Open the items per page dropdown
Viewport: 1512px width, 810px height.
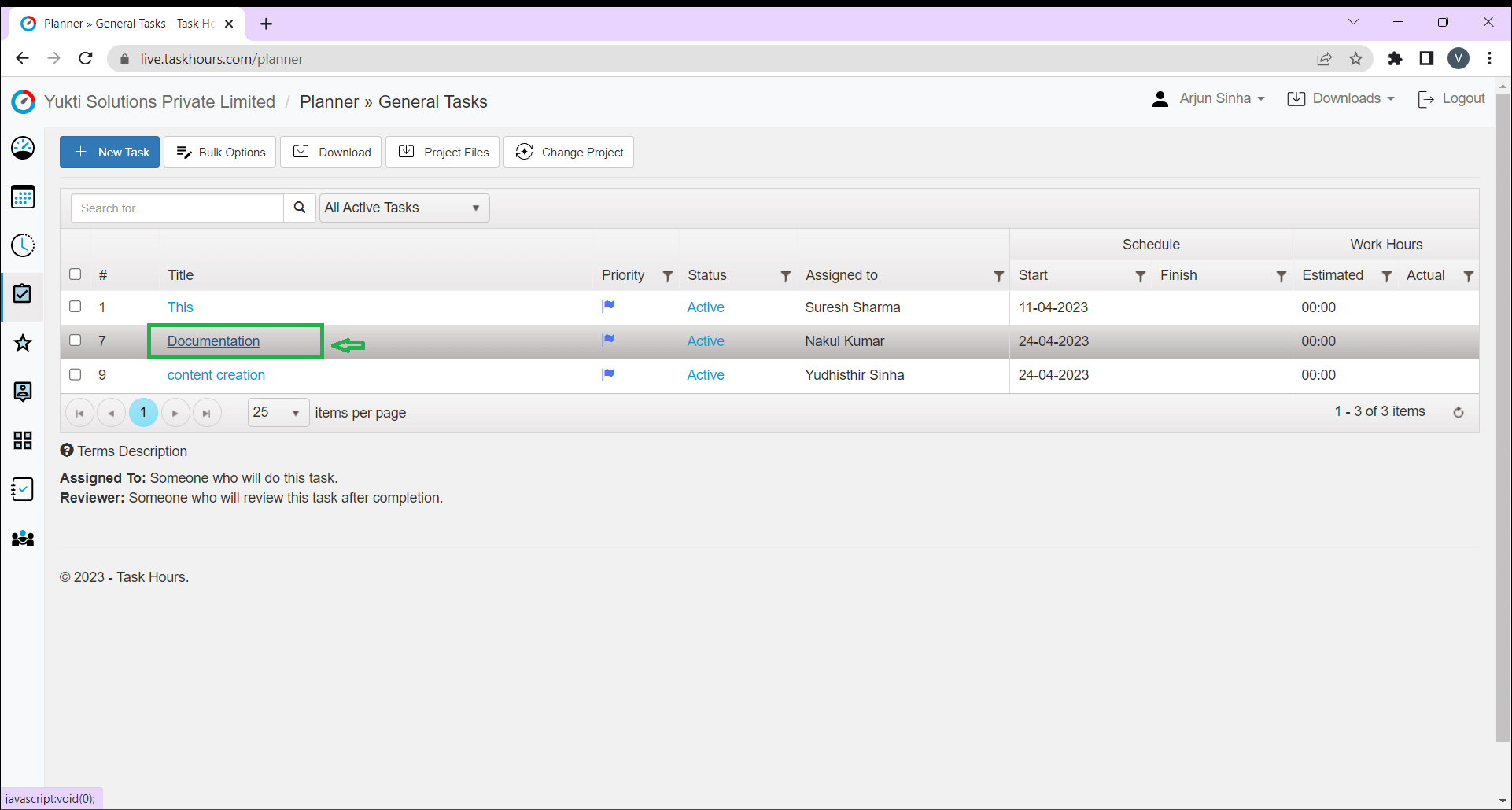point(278,412)
